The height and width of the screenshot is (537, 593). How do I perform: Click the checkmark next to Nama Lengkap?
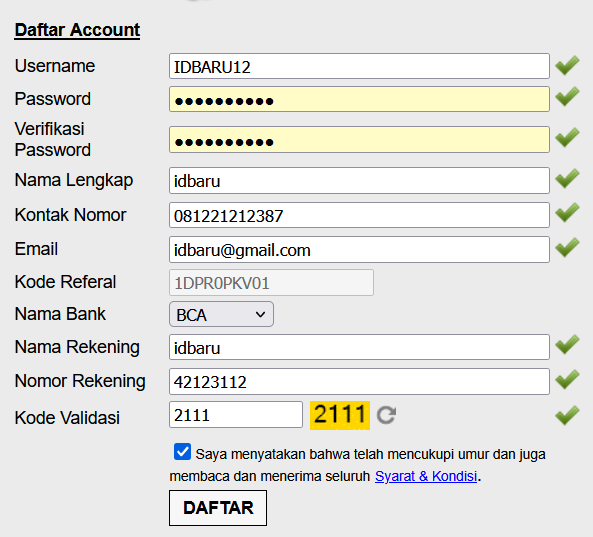click(567, 178)
